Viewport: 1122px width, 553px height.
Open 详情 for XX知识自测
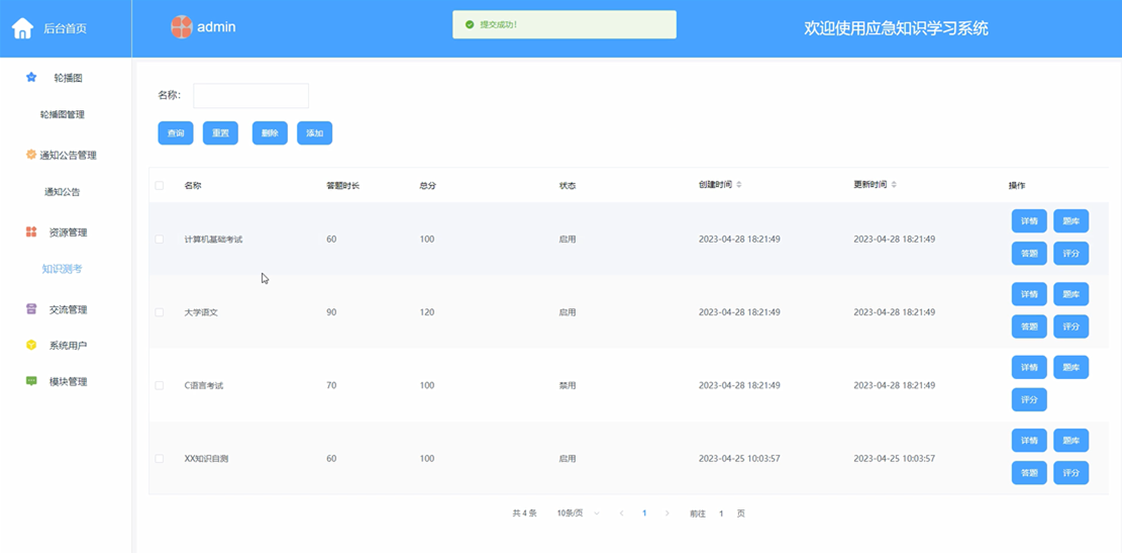coord(1029,440)
